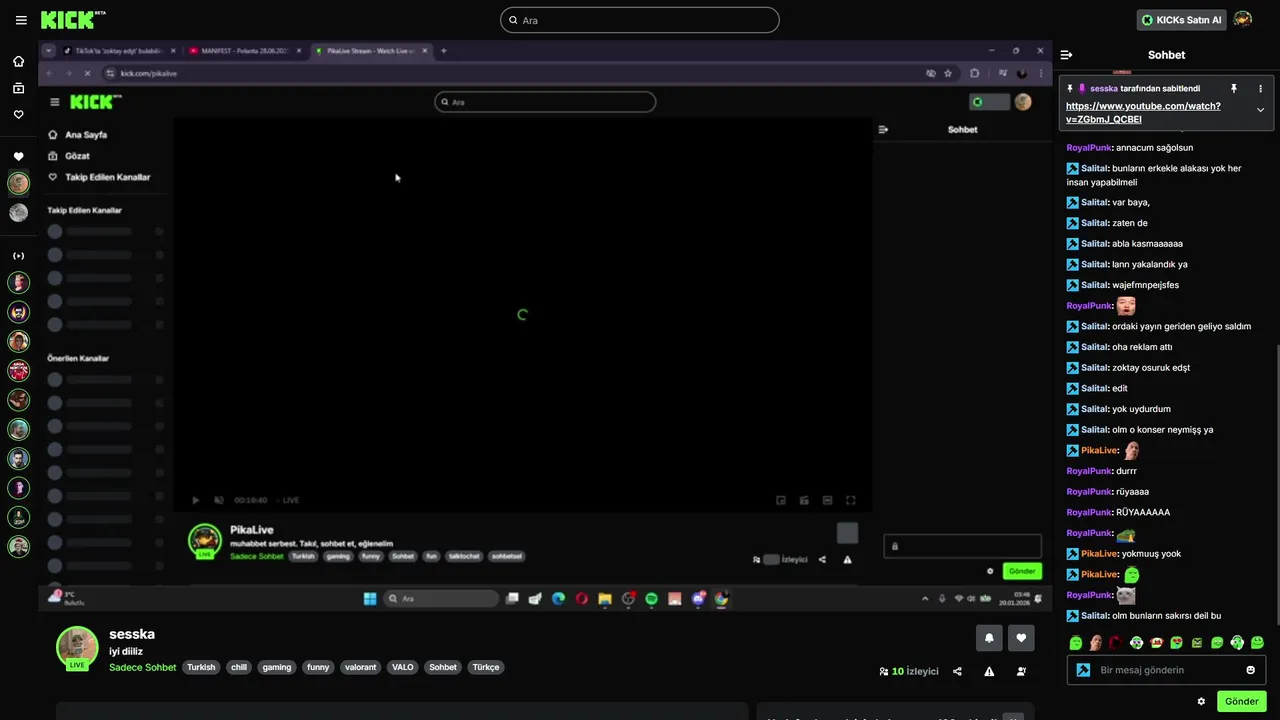The width and height of the screenshot is (1280, 720).
Task: Click username RoyalPunk saying annacum sağolsun
Action: click(x=1089, y=148)
